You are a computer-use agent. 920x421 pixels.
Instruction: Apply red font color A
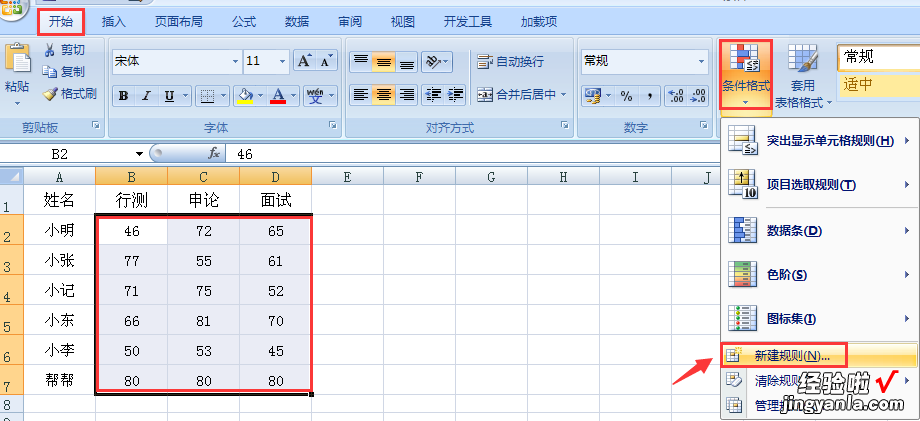[278, 96]
